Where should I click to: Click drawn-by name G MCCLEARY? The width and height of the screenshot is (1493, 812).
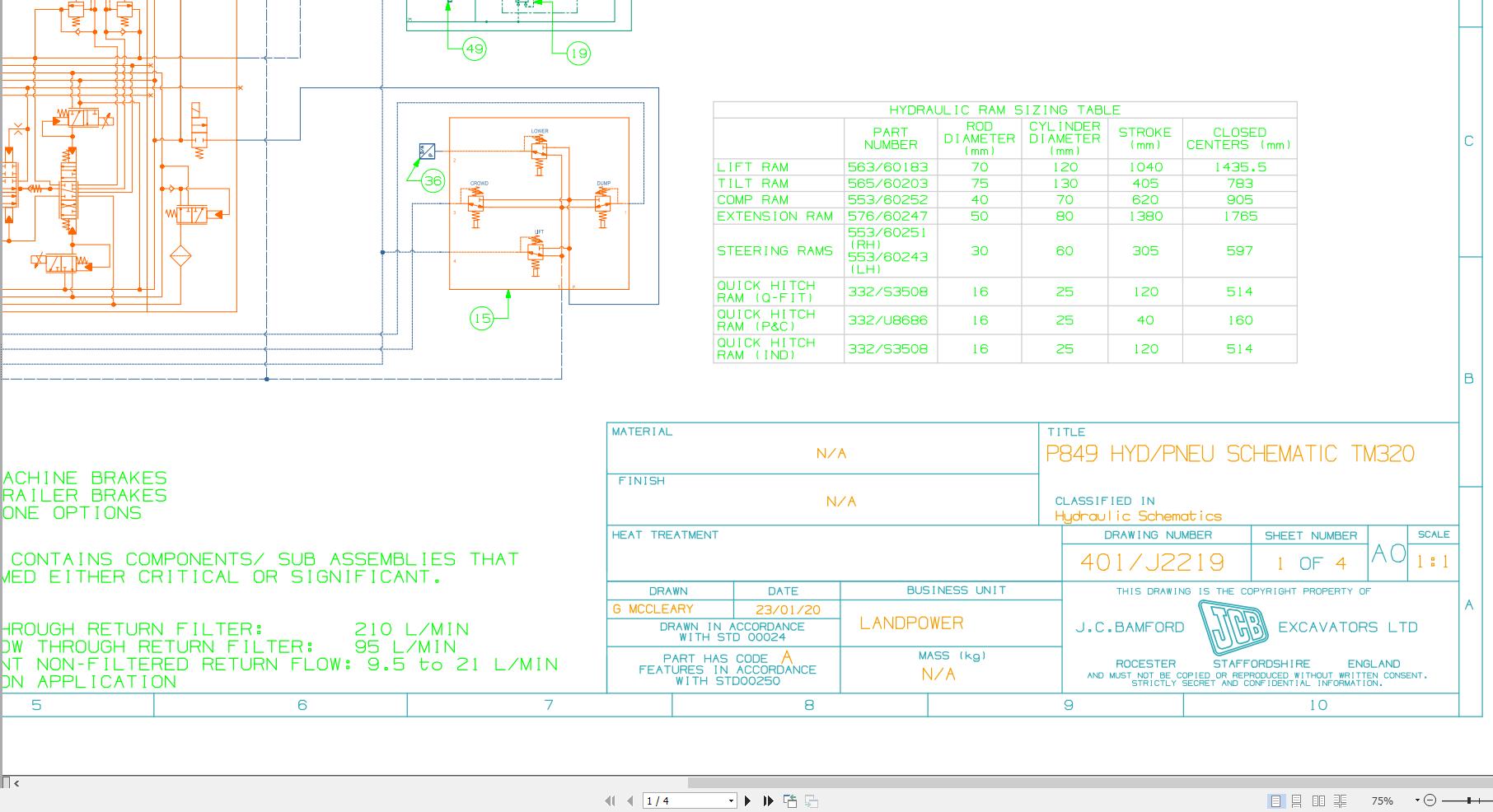(x=653, y=609)
